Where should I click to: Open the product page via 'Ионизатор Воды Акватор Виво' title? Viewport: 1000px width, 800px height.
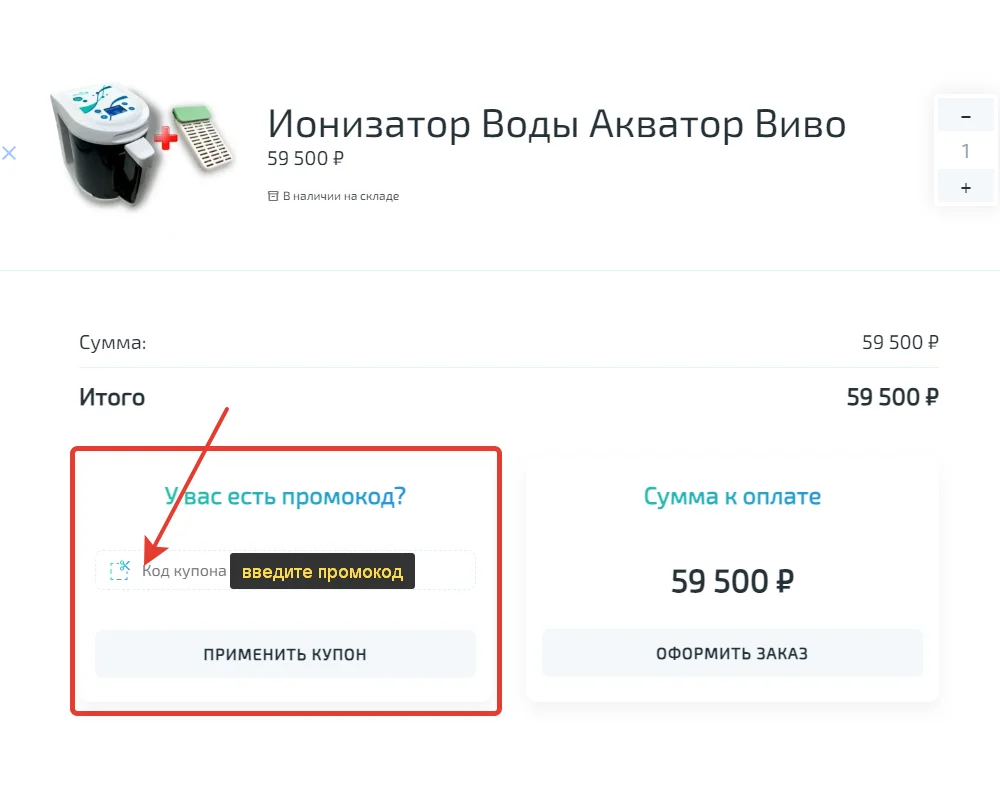coord(556,123)
